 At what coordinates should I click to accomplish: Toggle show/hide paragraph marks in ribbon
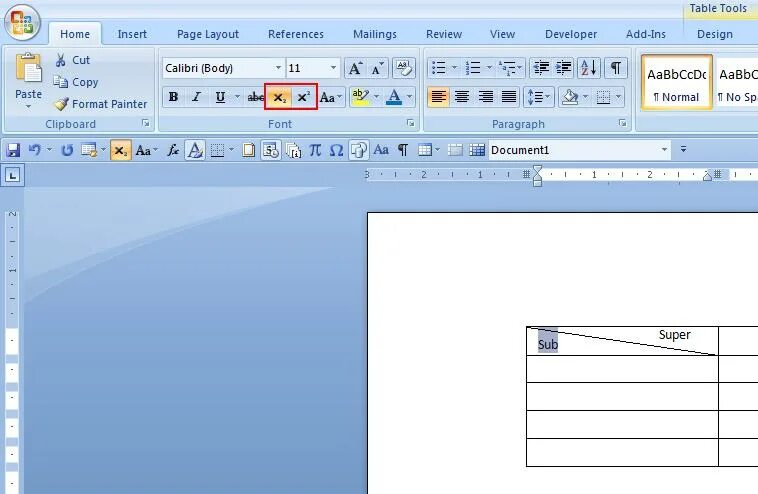(x=615, y=68)
